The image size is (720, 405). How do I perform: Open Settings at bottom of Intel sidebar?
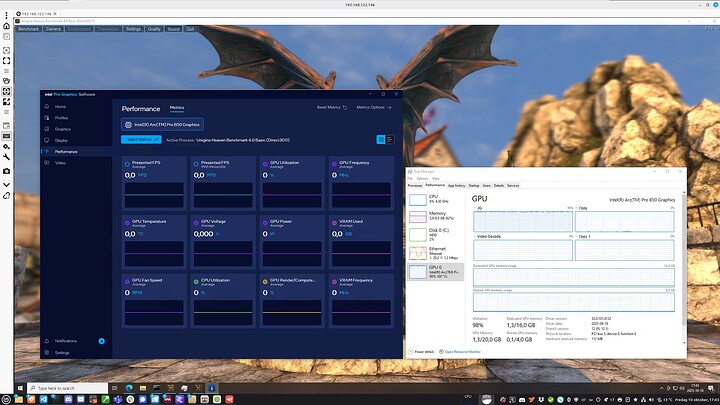click(62, 353)
